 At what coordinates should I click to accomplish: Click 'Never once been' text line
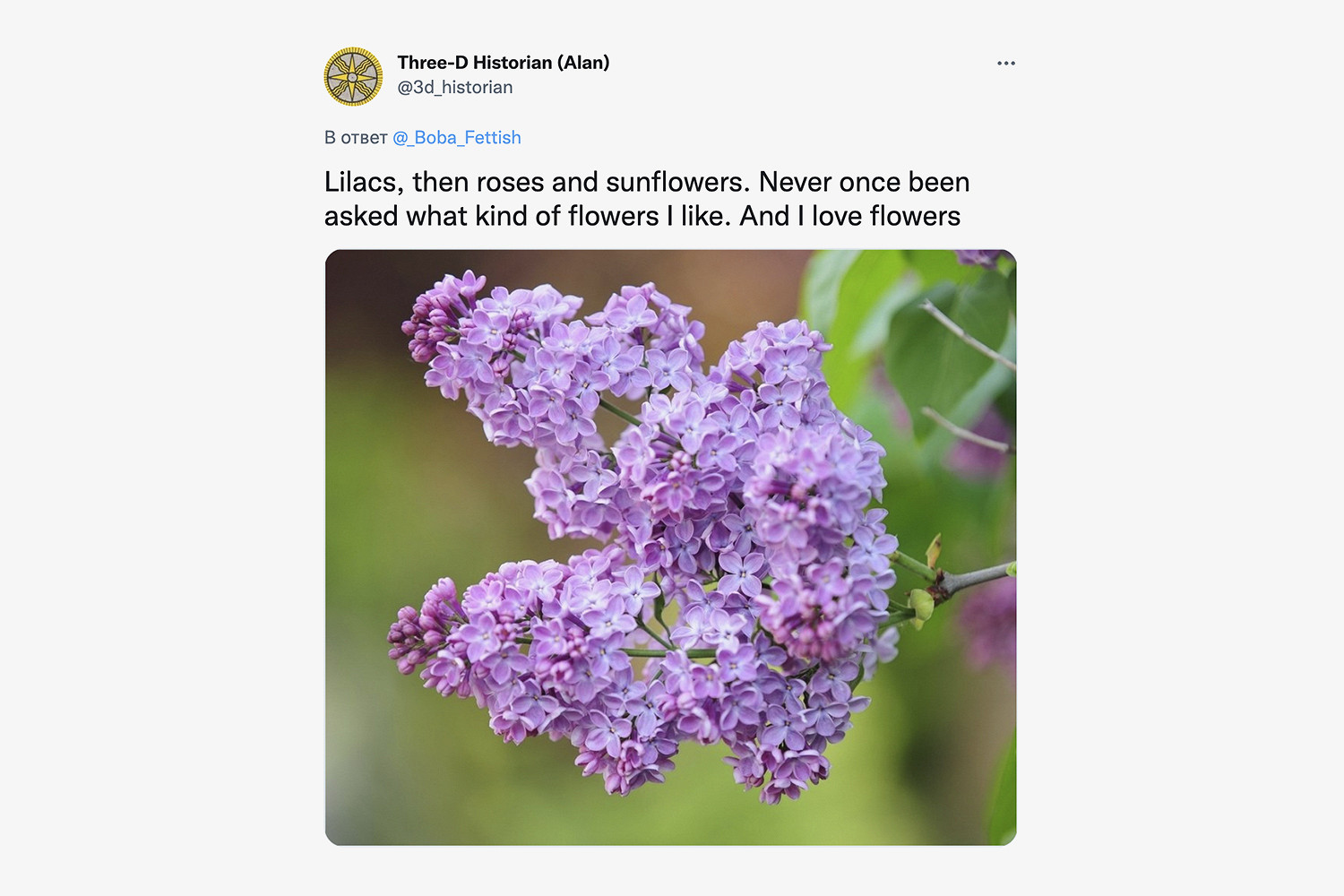point(864,182)
